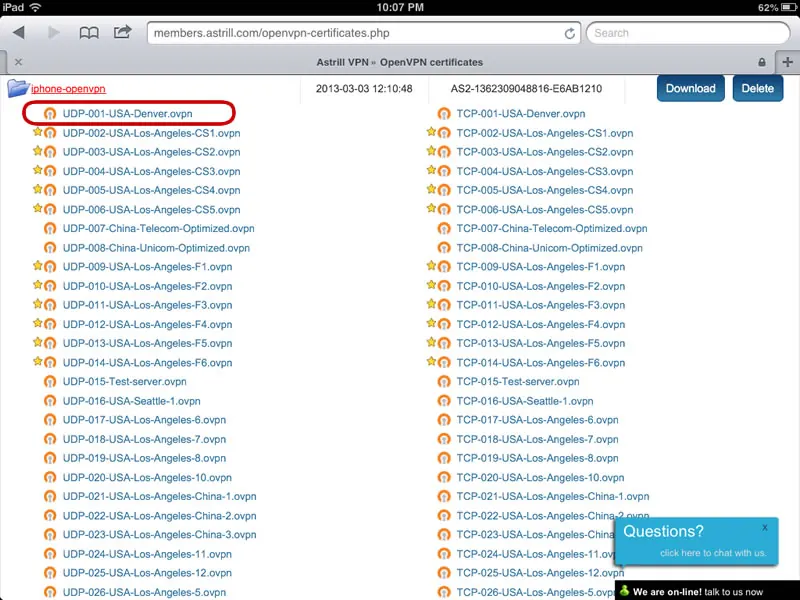Click star next to TCP-003-USA-Los-Angeles-CS2.ovpn
Screen dimensions: 800x600
(431, 151)
